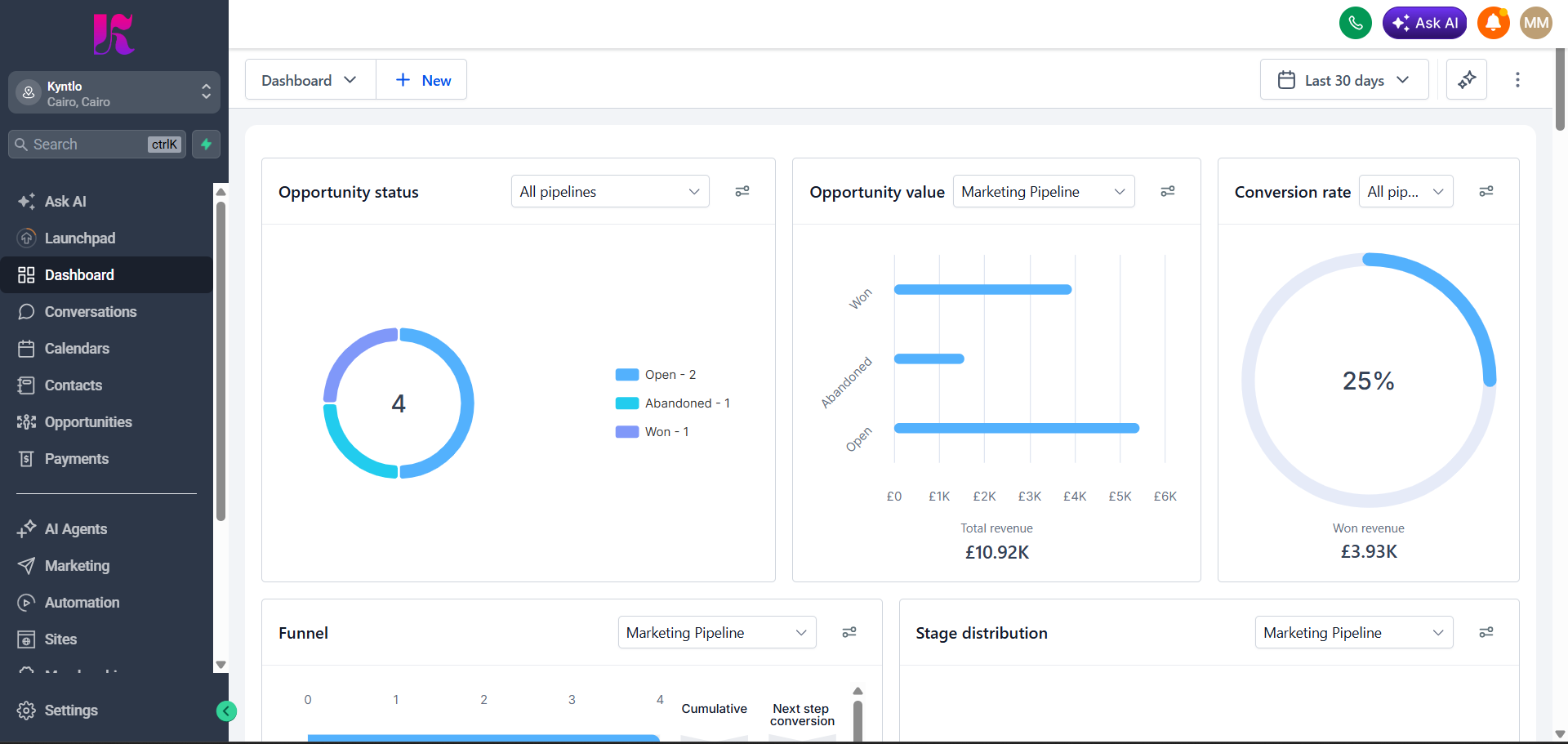This screenshot has width=1568, height=744.
Task: Go to Automation in the sidebar
Action: [x=106, y=602]
